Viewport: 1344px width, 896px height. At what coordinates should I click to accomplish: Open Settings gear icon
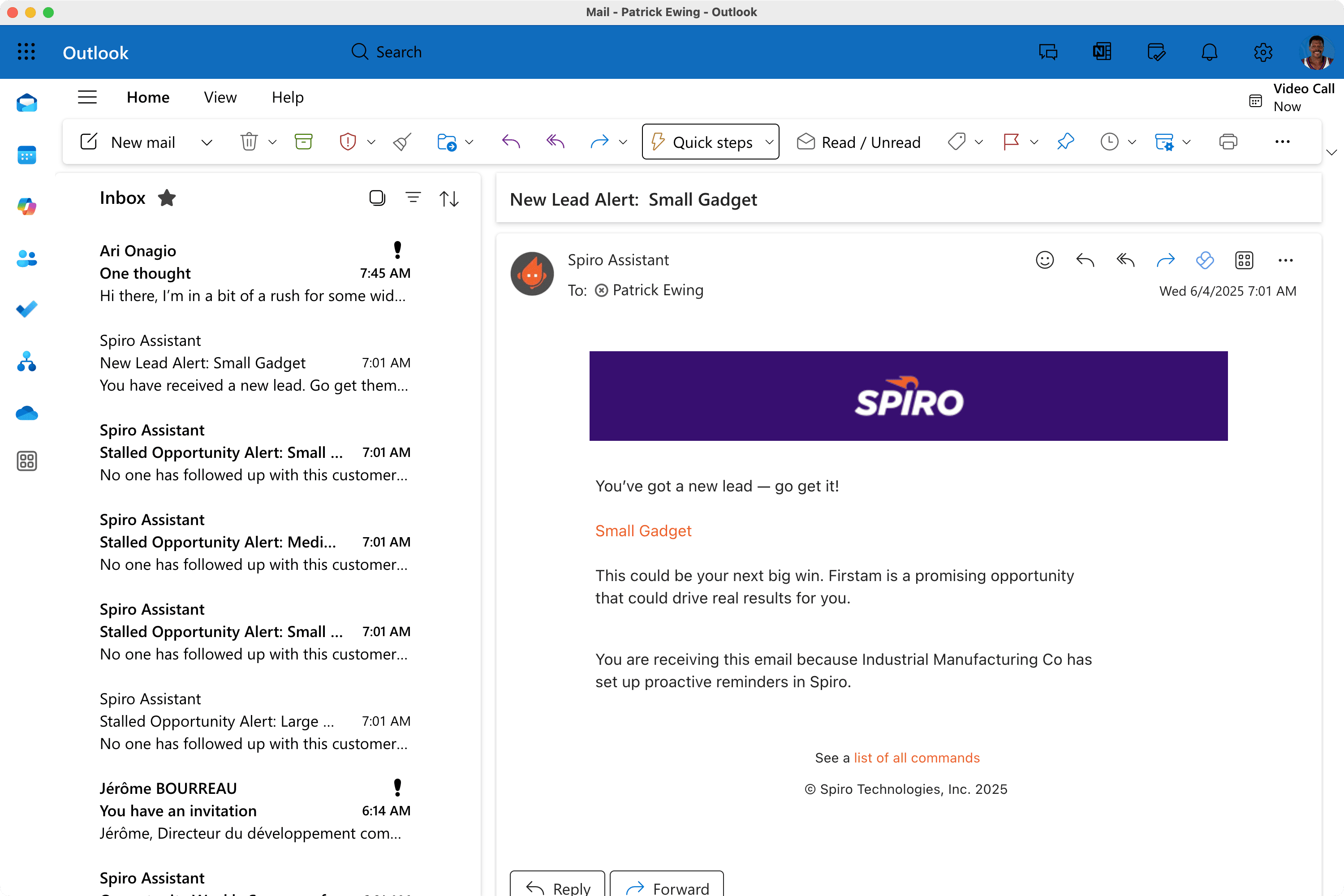(x=1263, y=52)
